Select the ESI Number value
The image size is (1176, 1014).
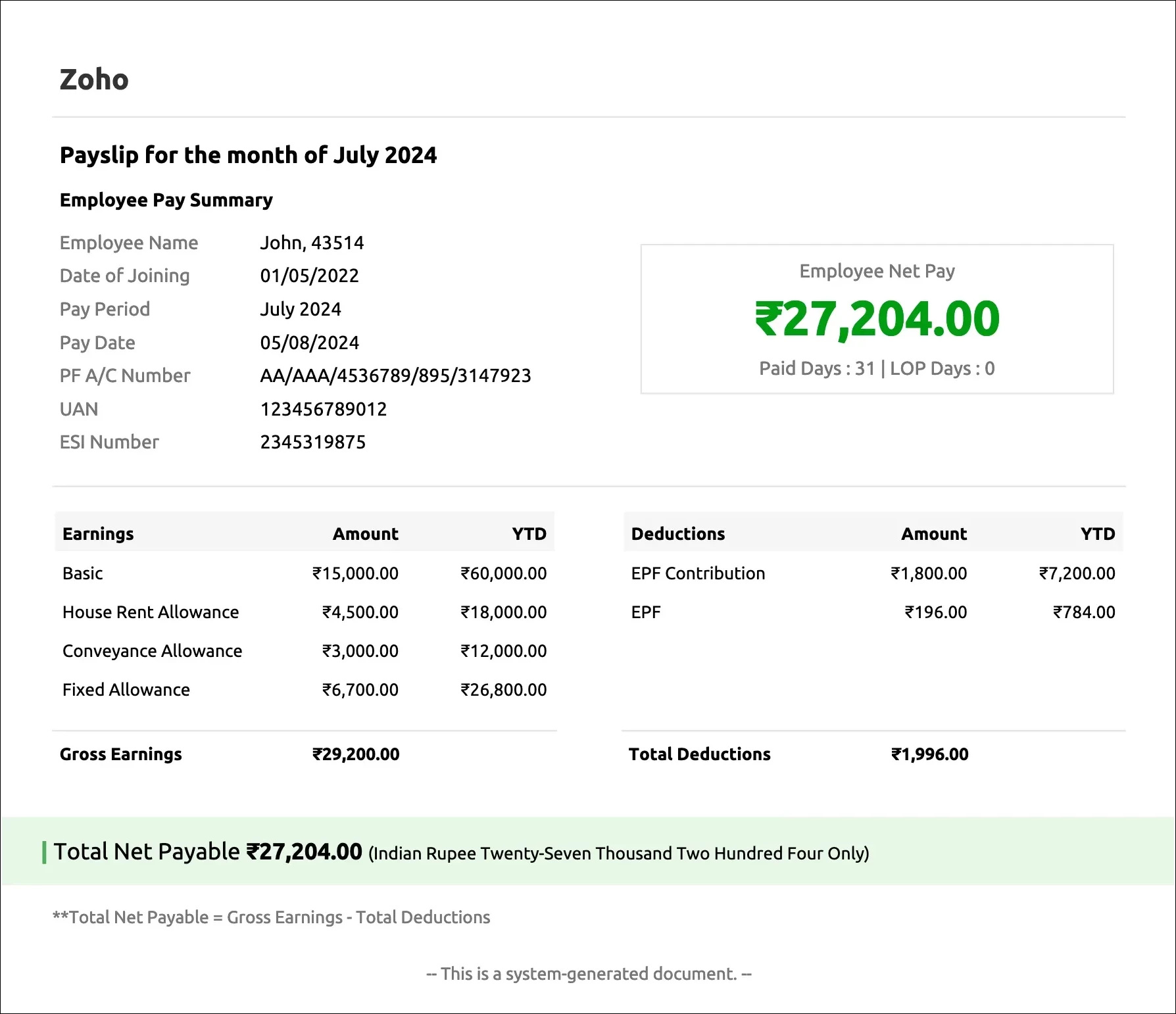click(x=312, y=442)
